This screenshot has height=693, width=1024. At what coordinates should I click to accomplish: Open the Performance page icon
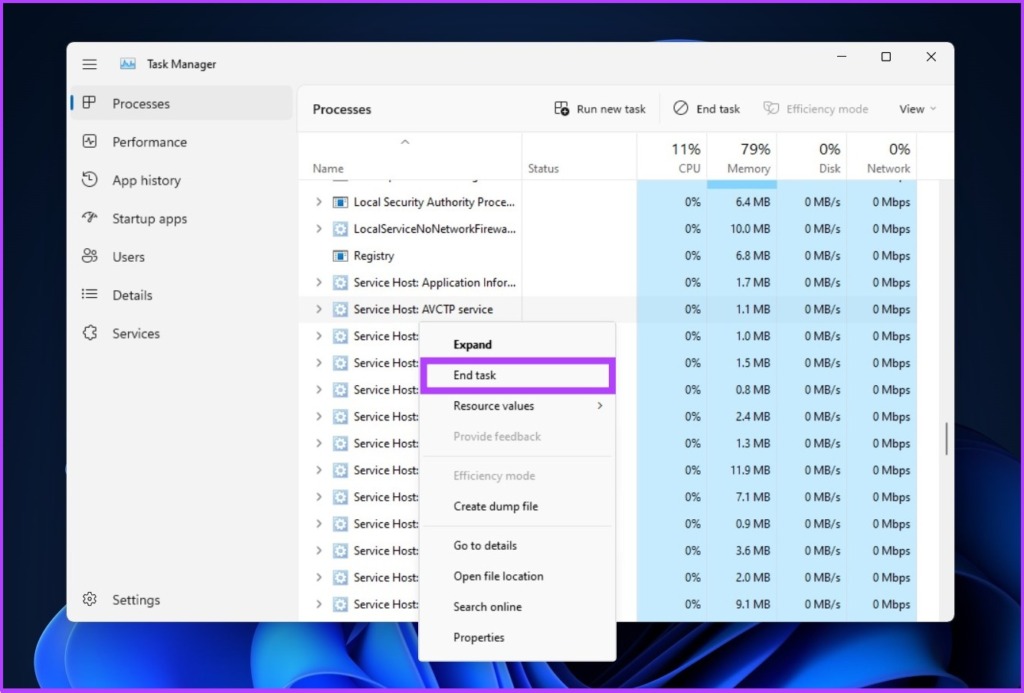(x=89, y=142)
